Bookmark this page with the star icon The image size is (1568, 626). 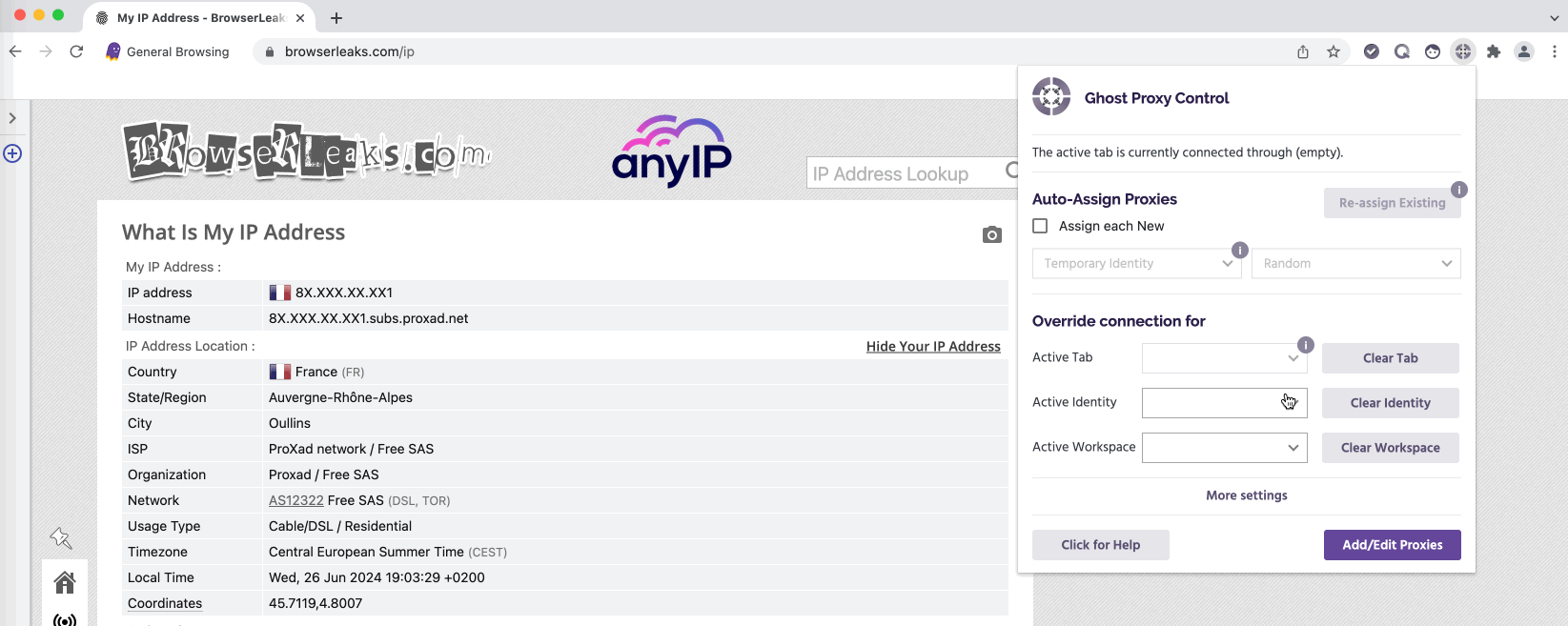pos(1334,51)
